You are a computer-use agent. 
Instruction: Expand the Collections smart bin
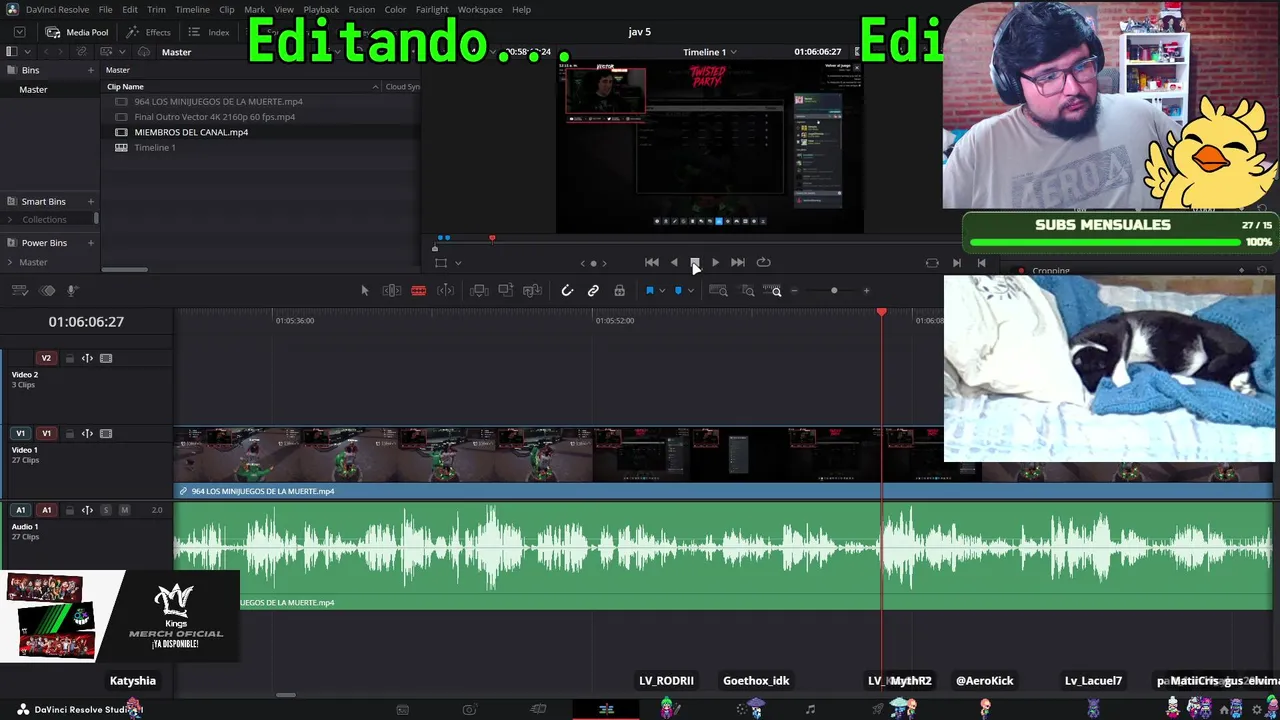[11, 220]
